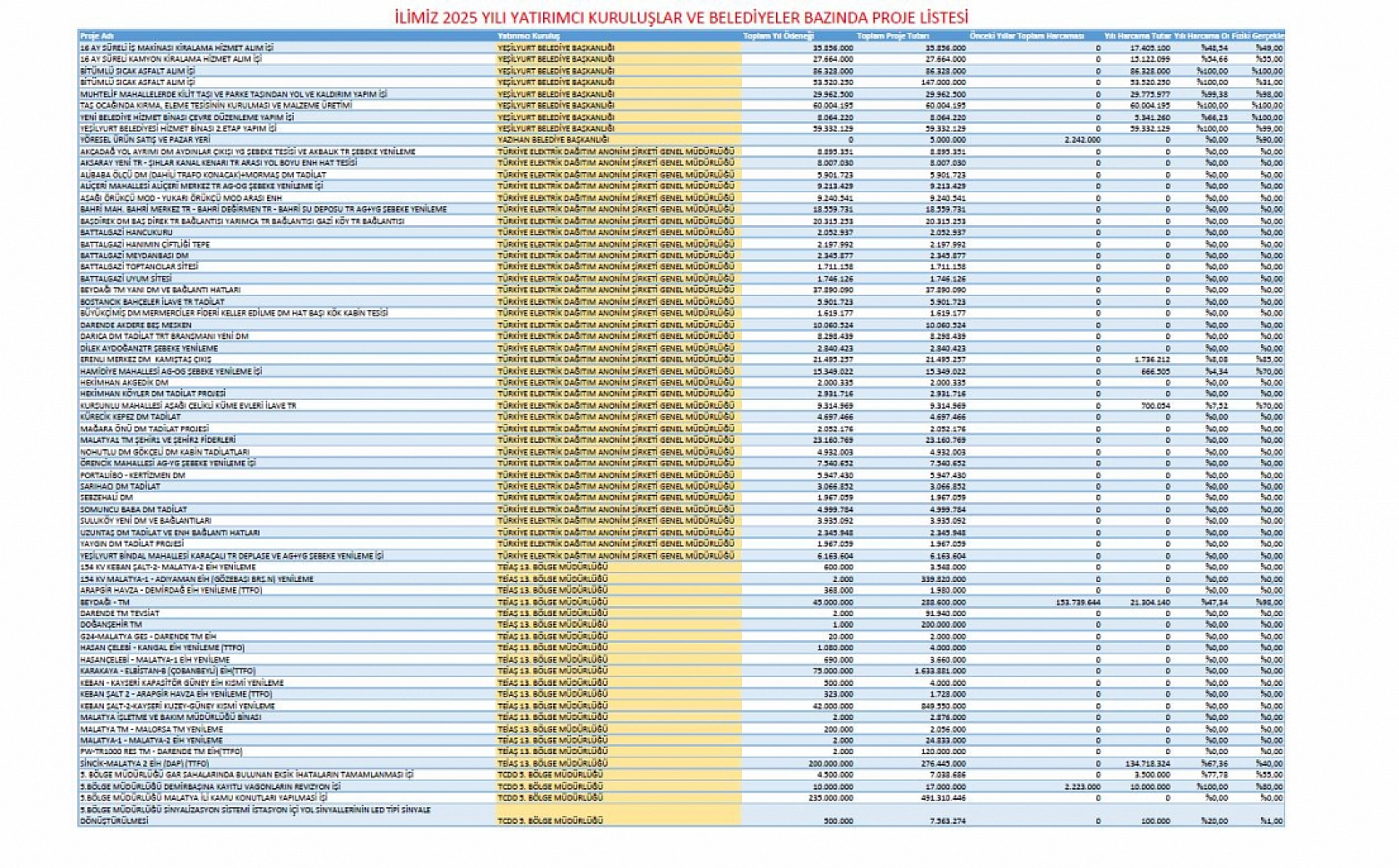
Task: Select the 'SOMUNCU BABA DM TADİLAT' row
Action: 133,510
